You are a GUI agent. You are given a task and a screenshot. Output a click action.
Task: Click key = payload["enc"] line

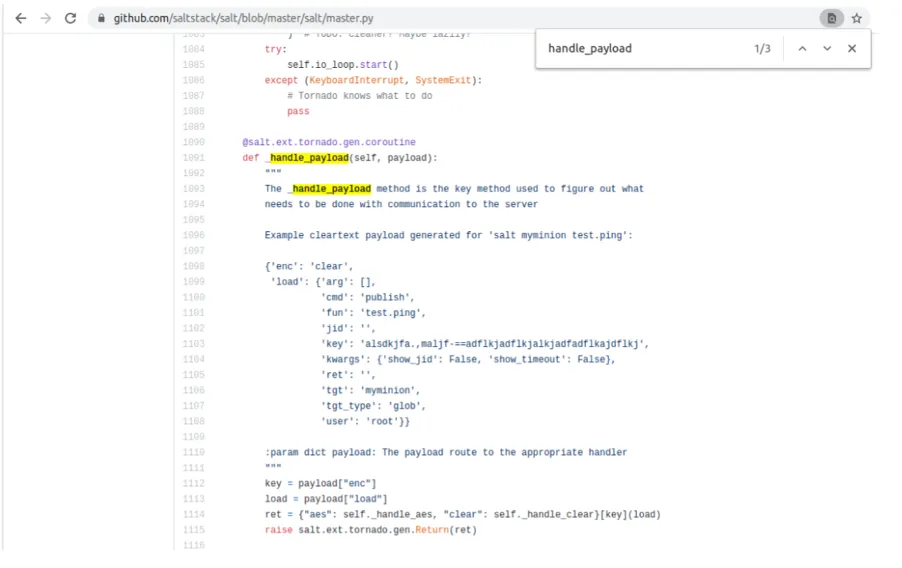[320, 483]
